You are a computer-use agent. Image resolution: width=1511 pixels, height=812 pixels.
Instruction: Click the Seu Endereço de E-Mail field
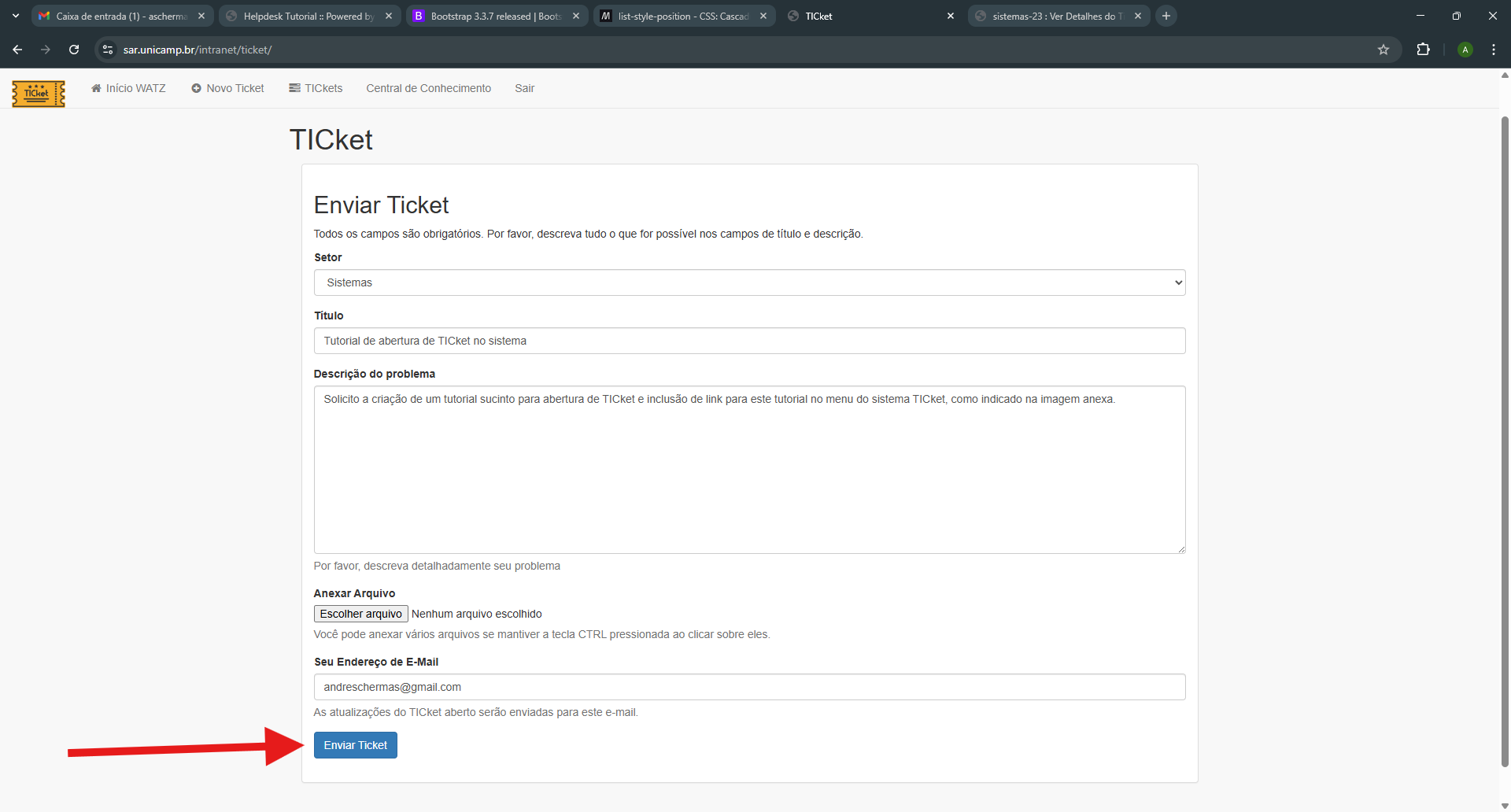point(749,687)
